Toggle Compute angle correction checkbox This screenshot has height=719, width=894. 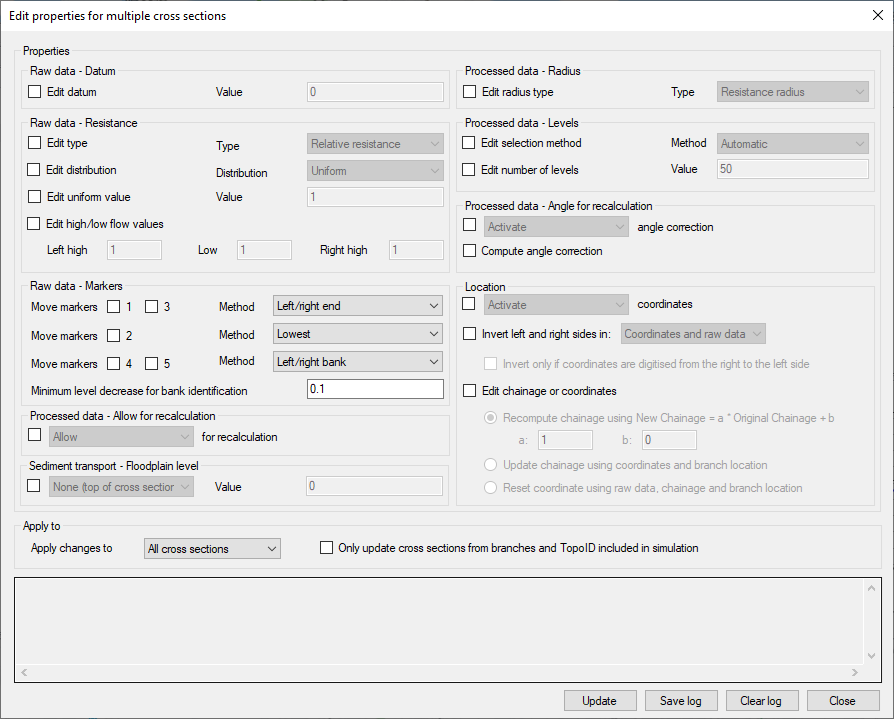[470, 250]
